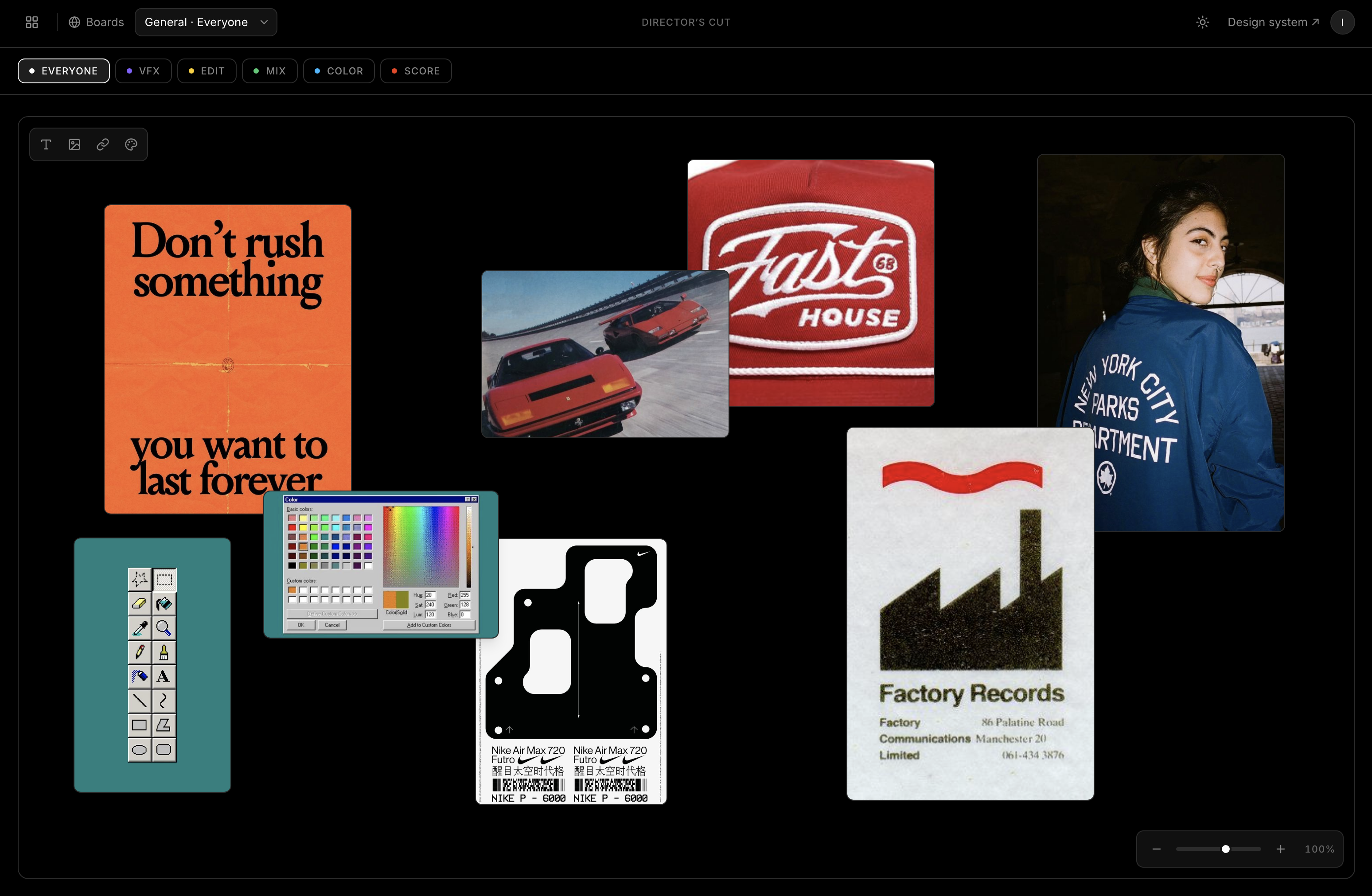Adjust the zoom slider handle

[1226, 849]
